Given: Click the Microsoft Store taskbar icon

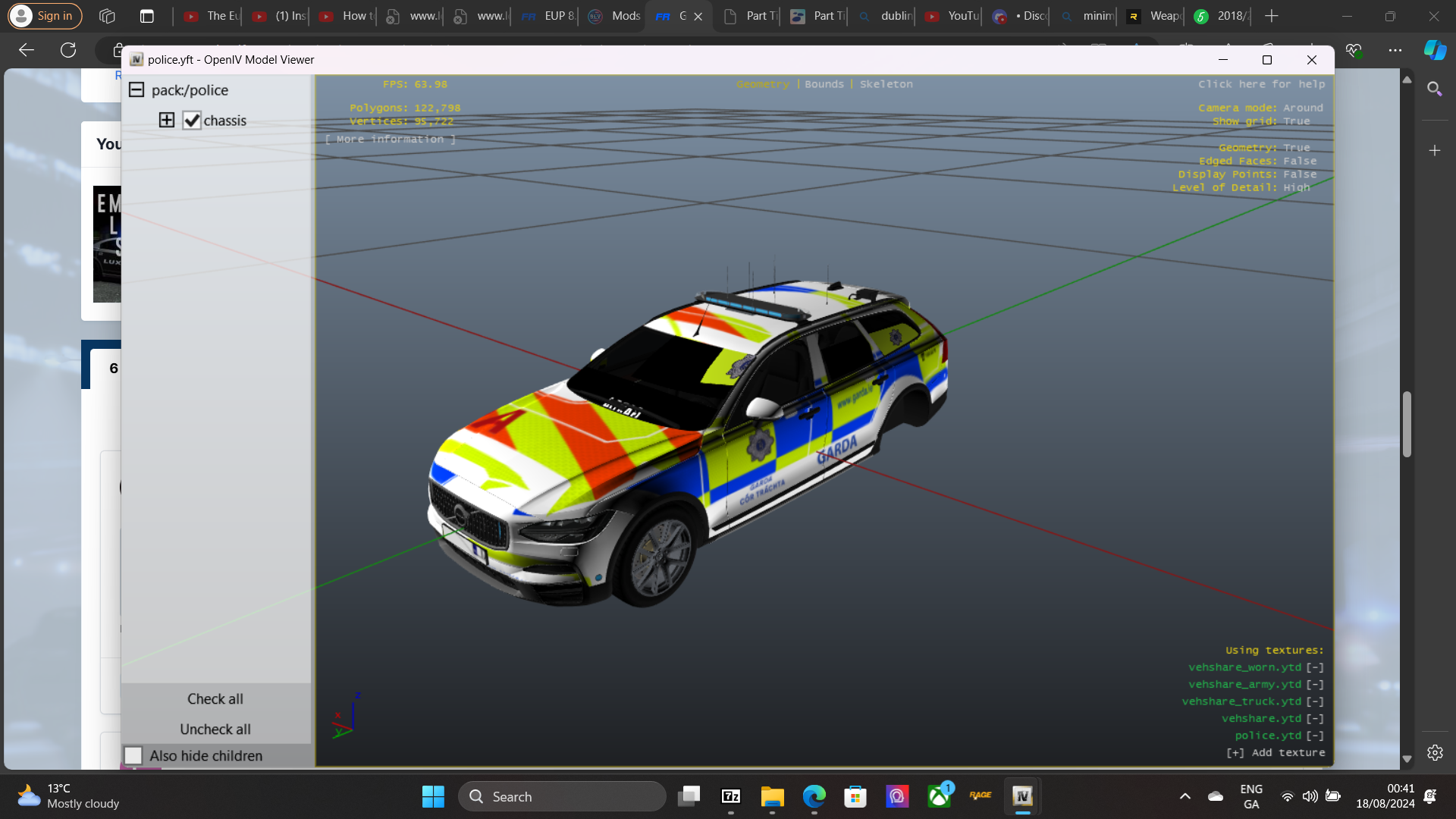Looking at the screenshot, I should point(855,796).
